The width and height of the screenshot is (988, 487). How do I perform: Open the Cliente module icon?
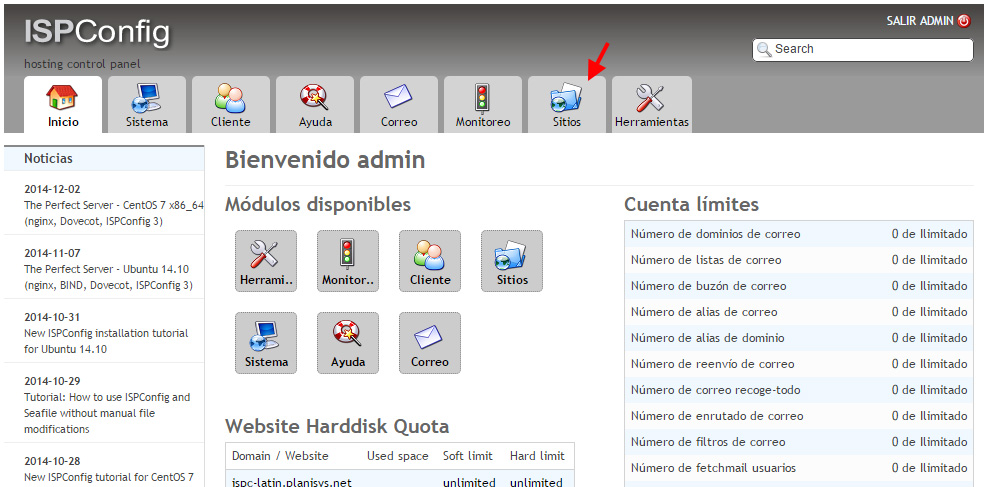[x=430, y=261]
